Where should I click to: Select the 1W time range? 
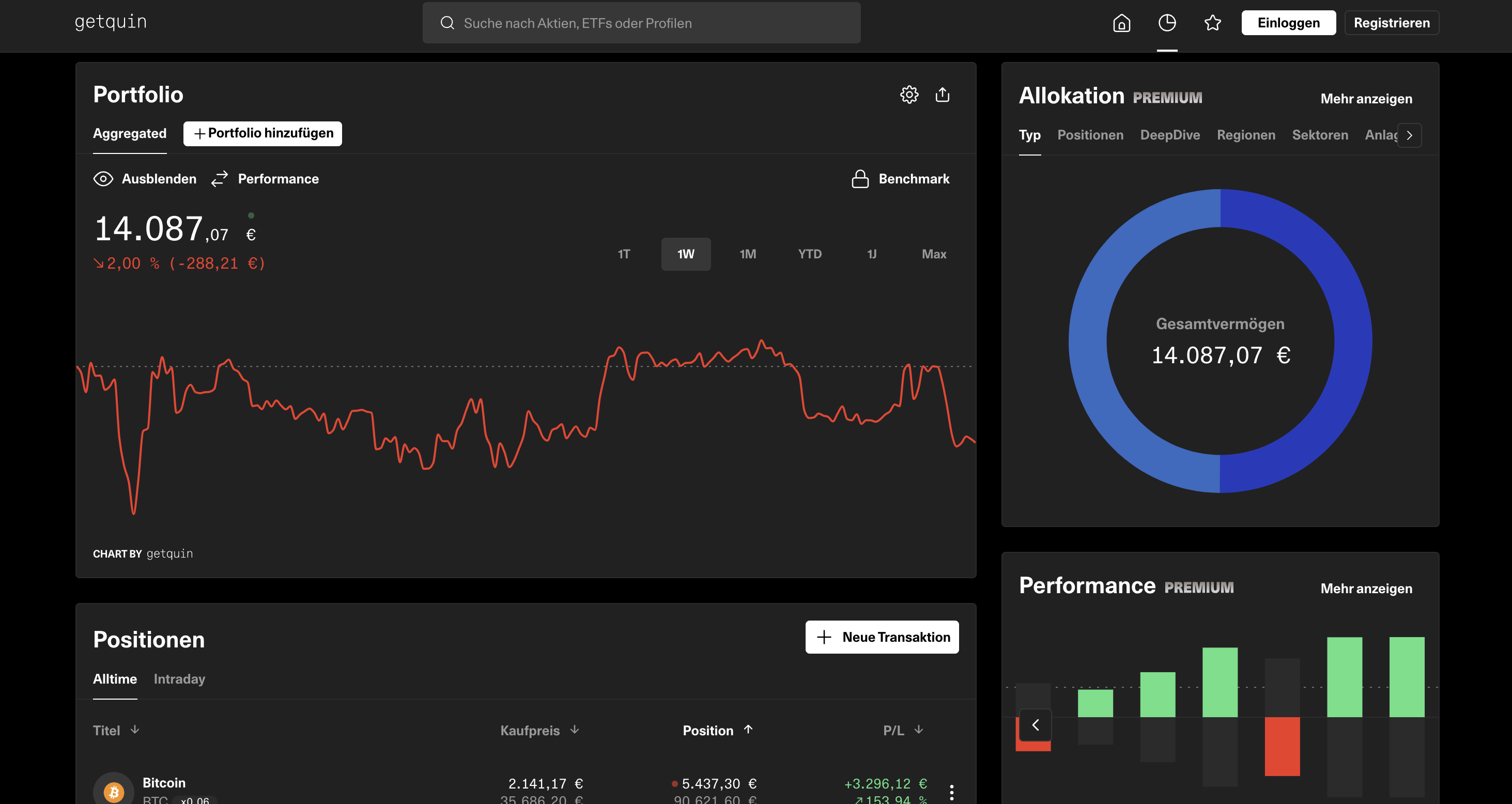686,254
